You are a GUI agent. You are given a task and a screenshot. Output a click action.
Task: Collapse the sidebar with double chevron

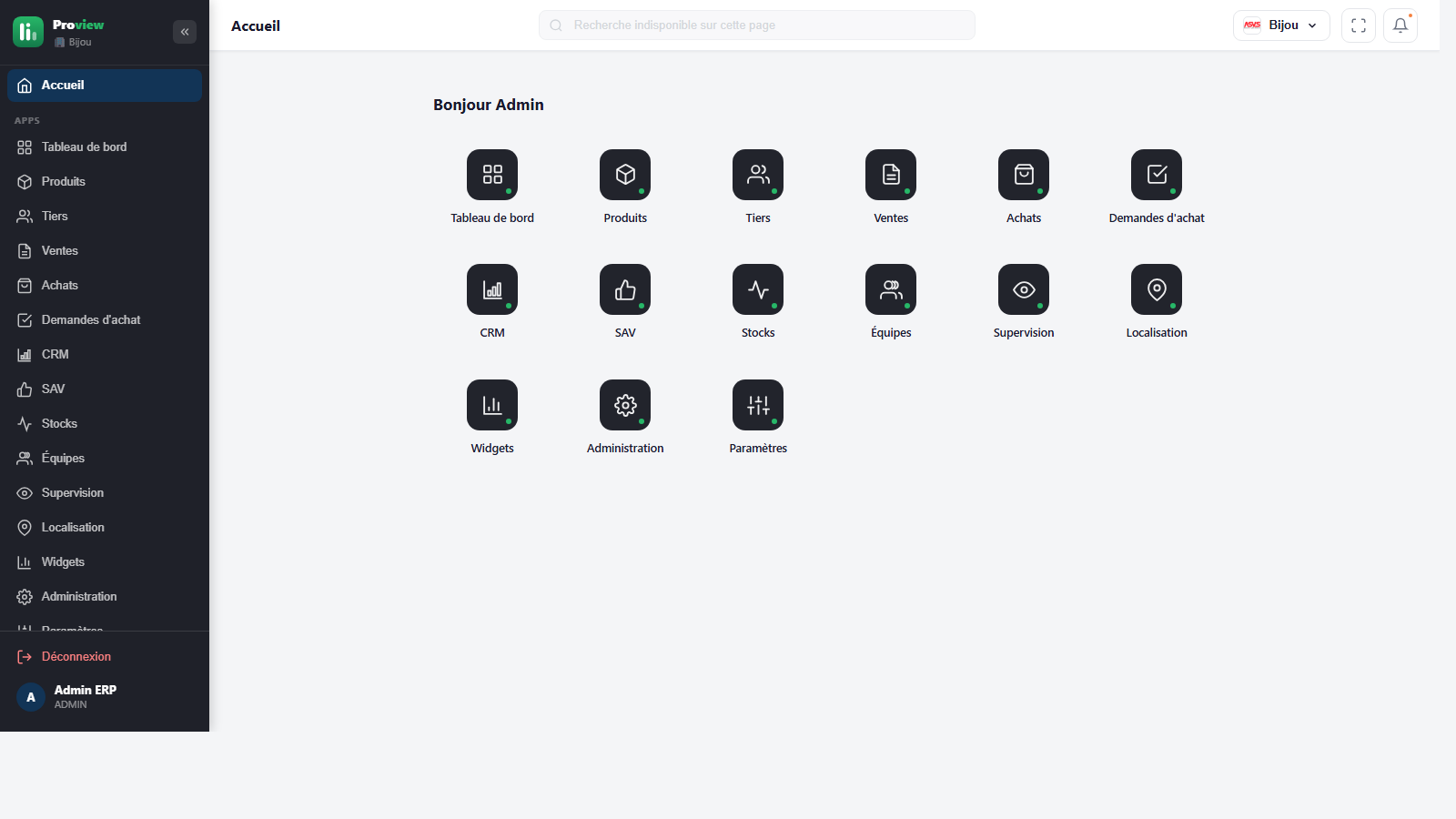(185, 32)
